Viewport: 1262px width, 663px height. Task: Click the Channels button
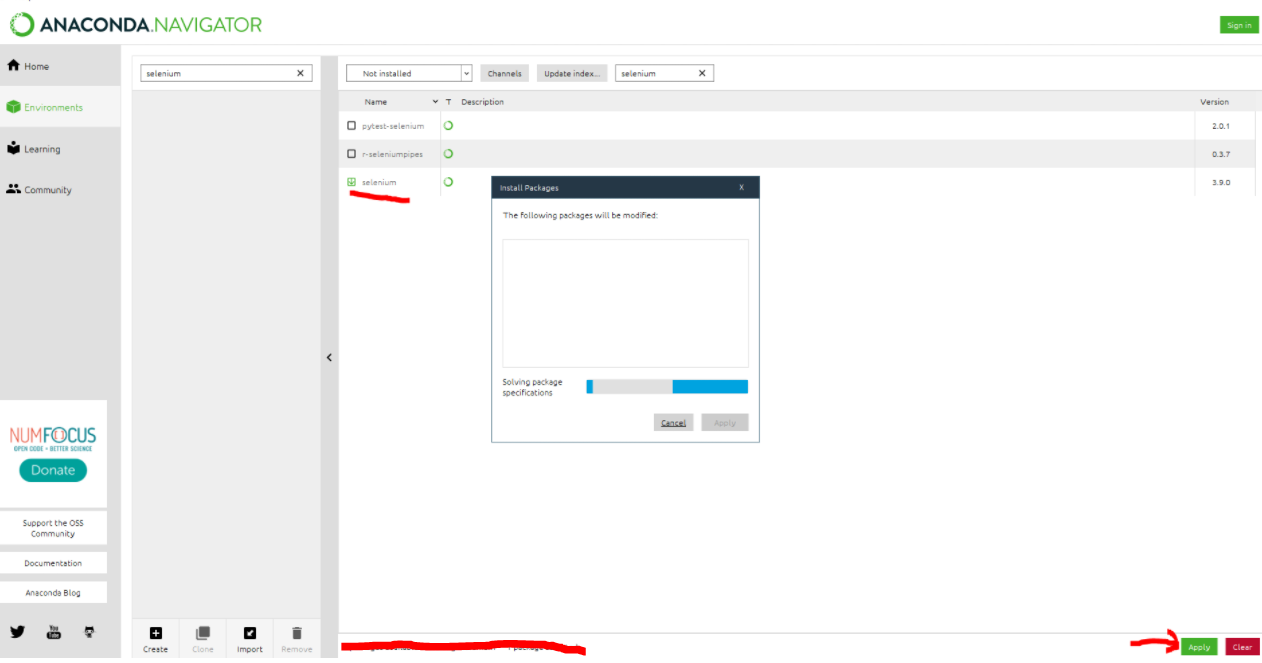coord(505,73)
